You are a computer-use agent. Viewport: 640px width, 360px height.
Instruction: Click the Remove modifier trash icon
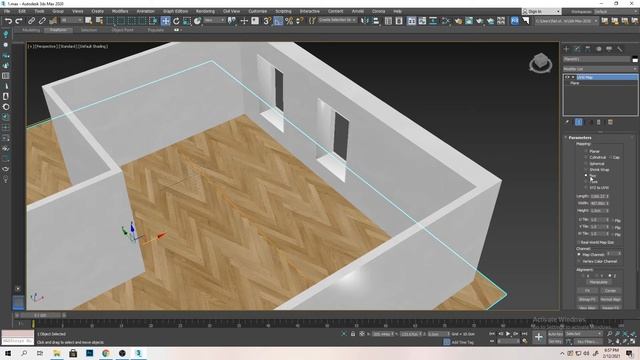599,122
